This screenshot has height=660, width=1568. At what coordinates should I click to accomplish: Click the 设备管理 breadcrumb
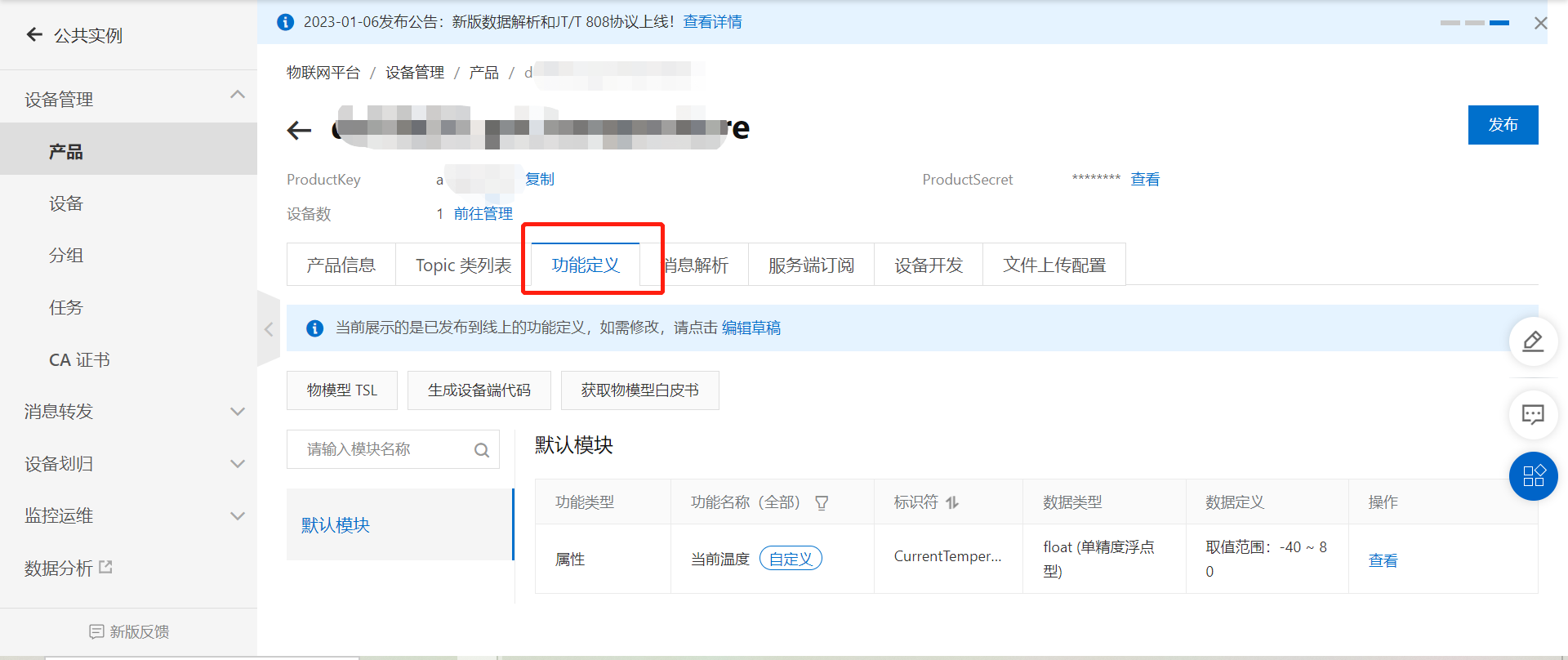(x=415, y=73)
